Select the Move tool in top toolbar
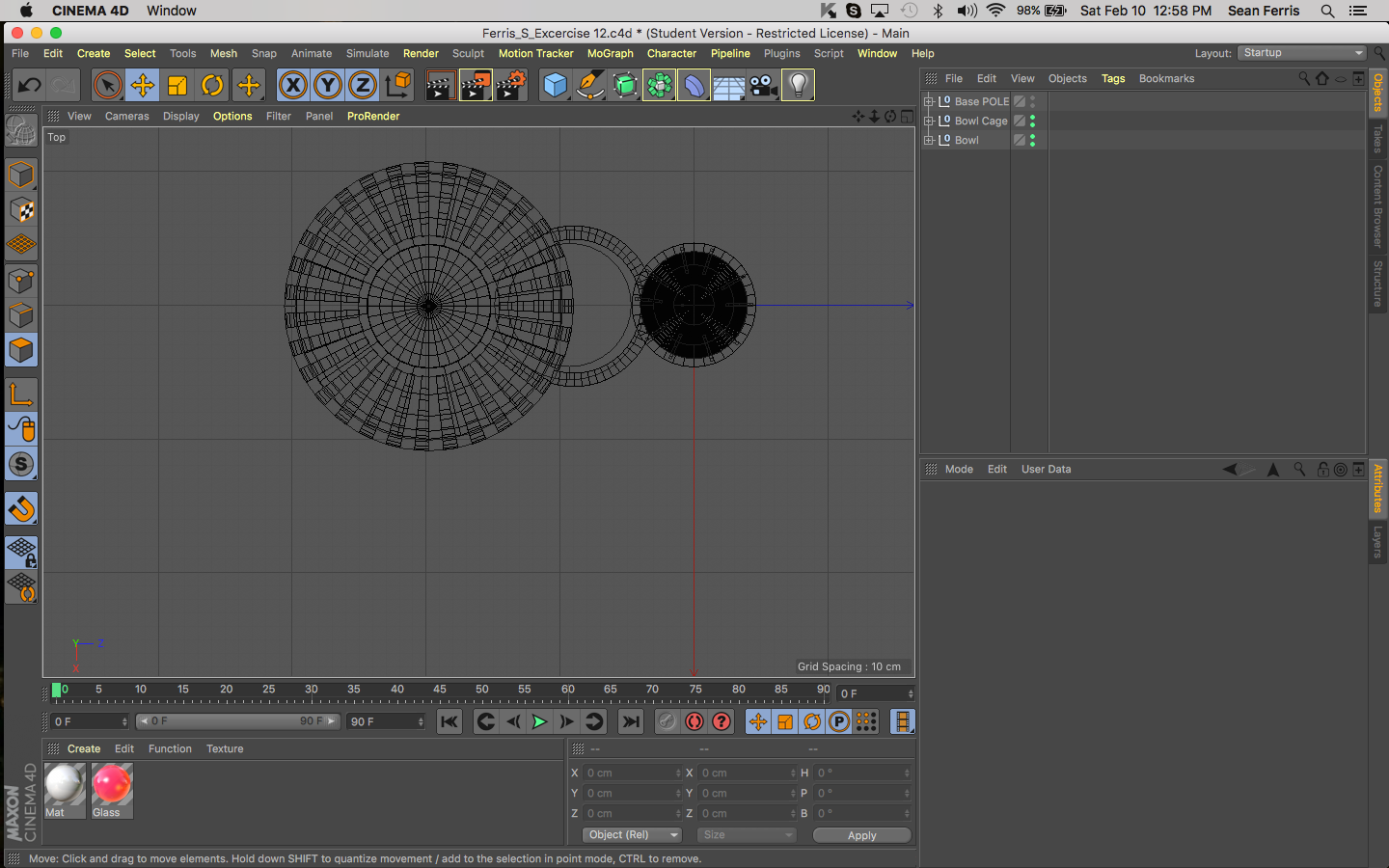Image resolution: width=1389 pixels, height=868 pixels. tap(143, 86)
